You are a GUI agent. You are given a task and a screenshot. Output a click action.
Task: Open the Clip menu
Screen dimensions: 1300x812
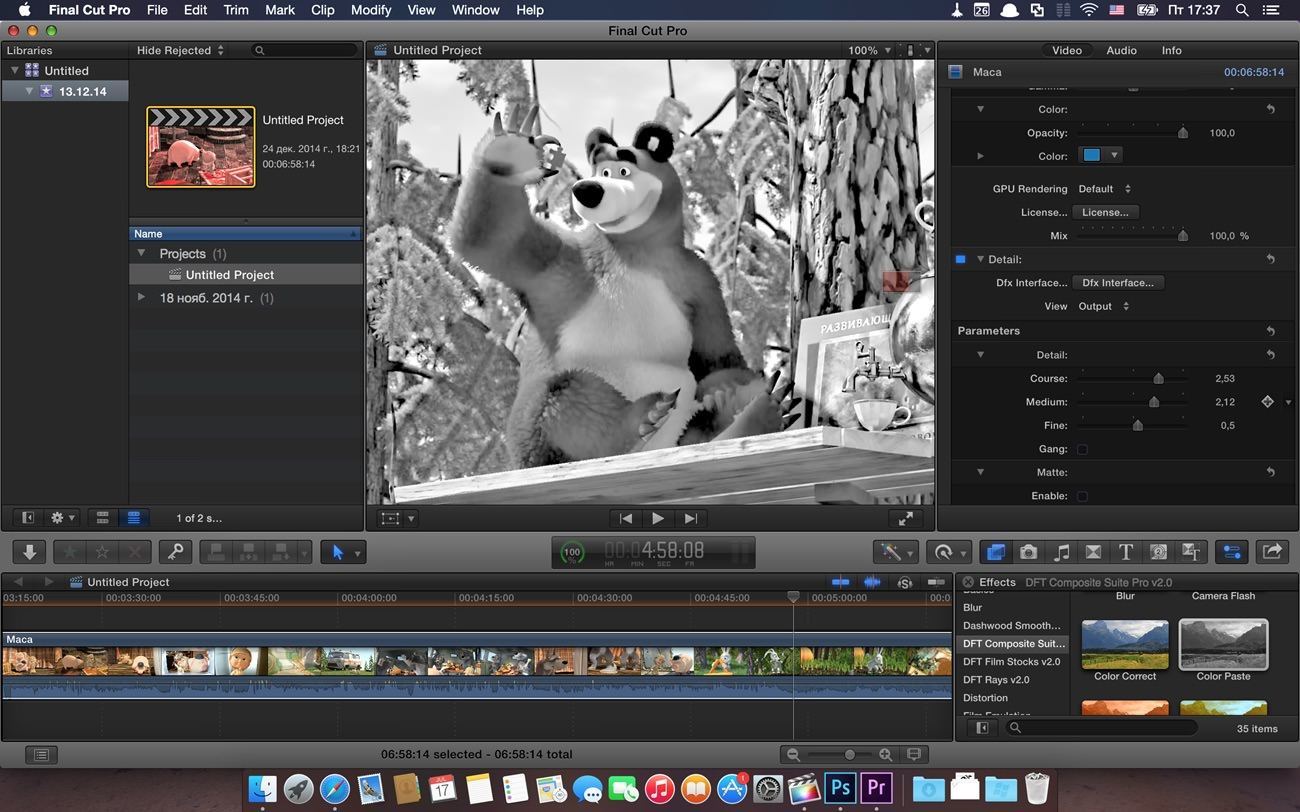click(x=323, y=10)
